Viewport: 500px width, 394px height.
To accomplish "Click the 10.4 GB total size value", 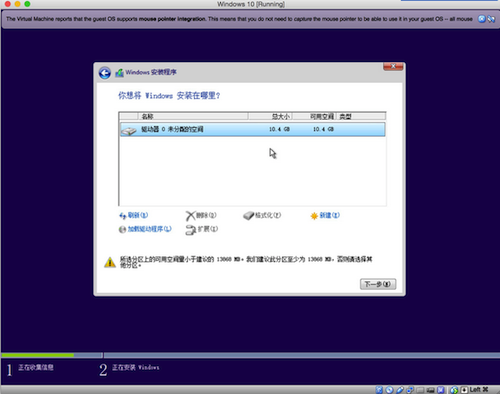I will point(279,129).
